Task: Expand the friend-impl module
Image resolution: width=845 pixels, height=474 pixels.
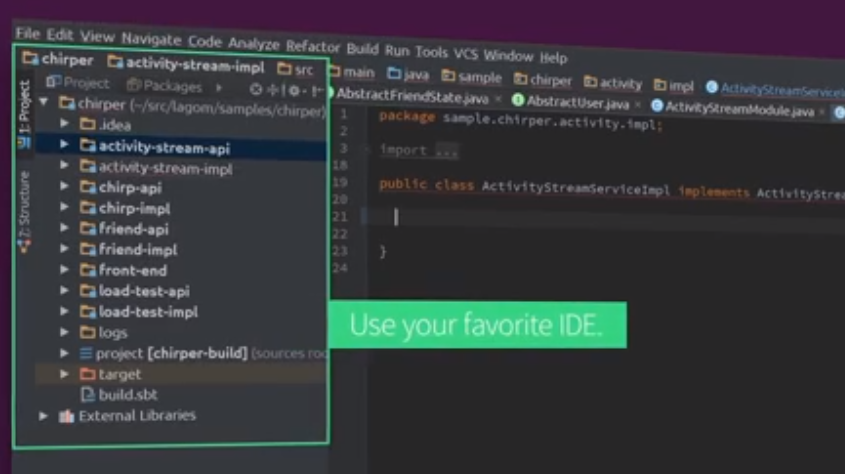Action: coord(64,248)
